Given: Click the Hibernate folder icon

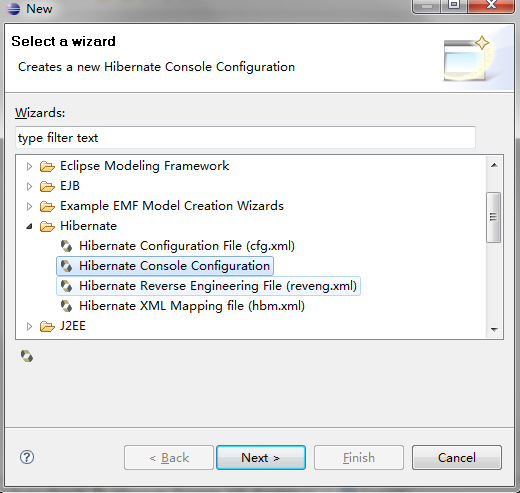Looking at the screenshot, I should tap(47, 226).
